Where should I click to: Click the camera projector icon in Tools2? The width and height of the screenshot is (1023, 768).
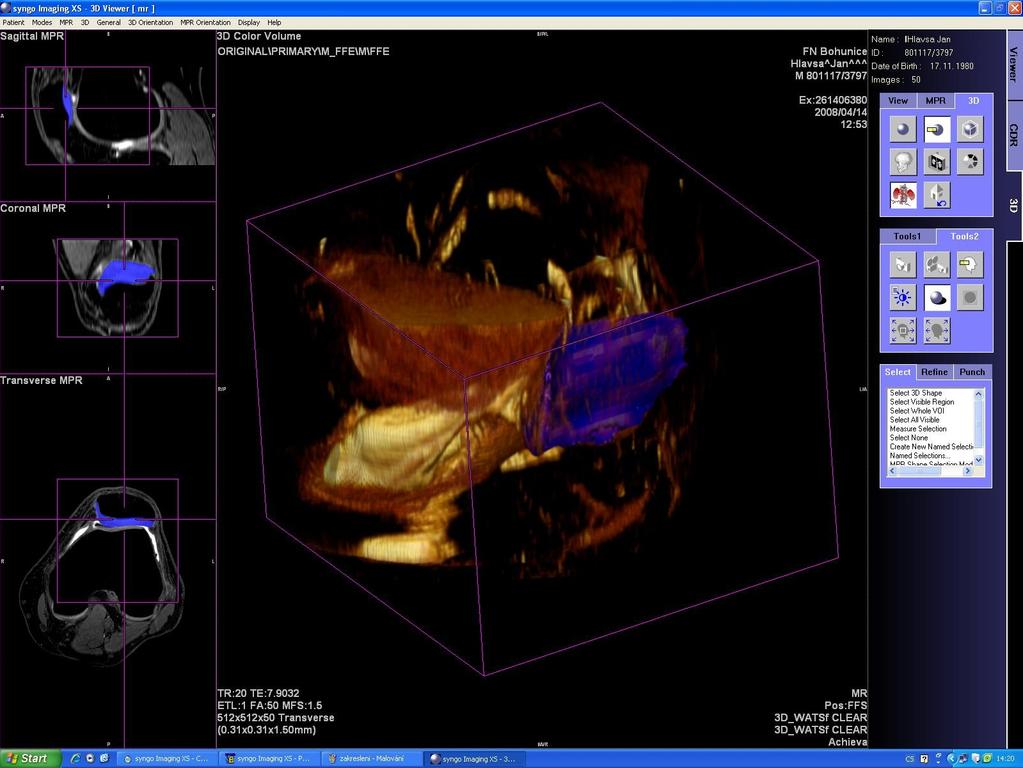pos(937,265)
